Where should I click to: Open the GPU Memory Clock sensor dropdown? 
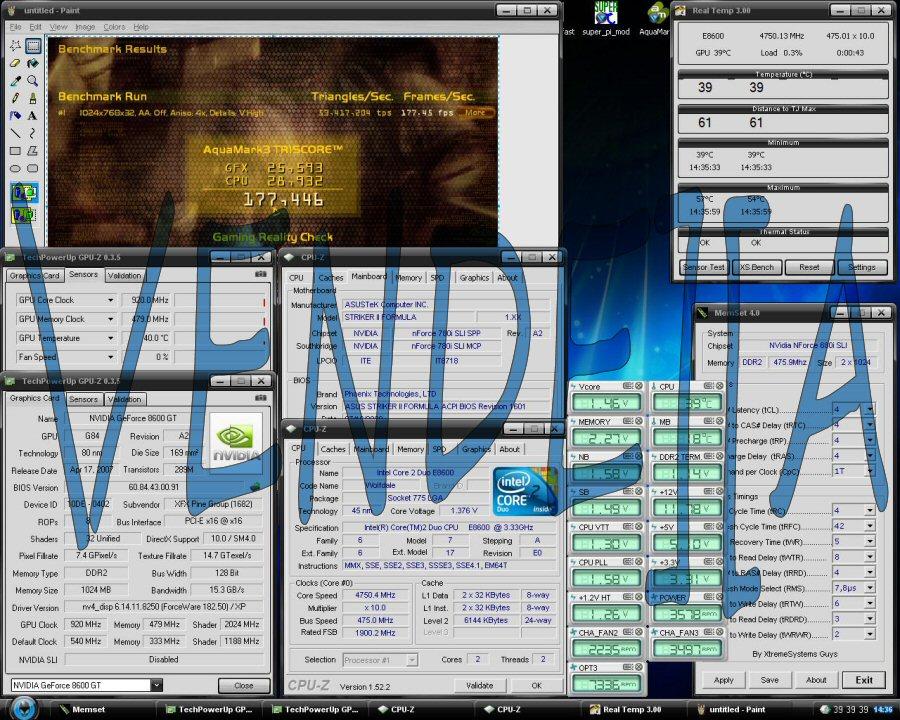click(x=110, y=319)
